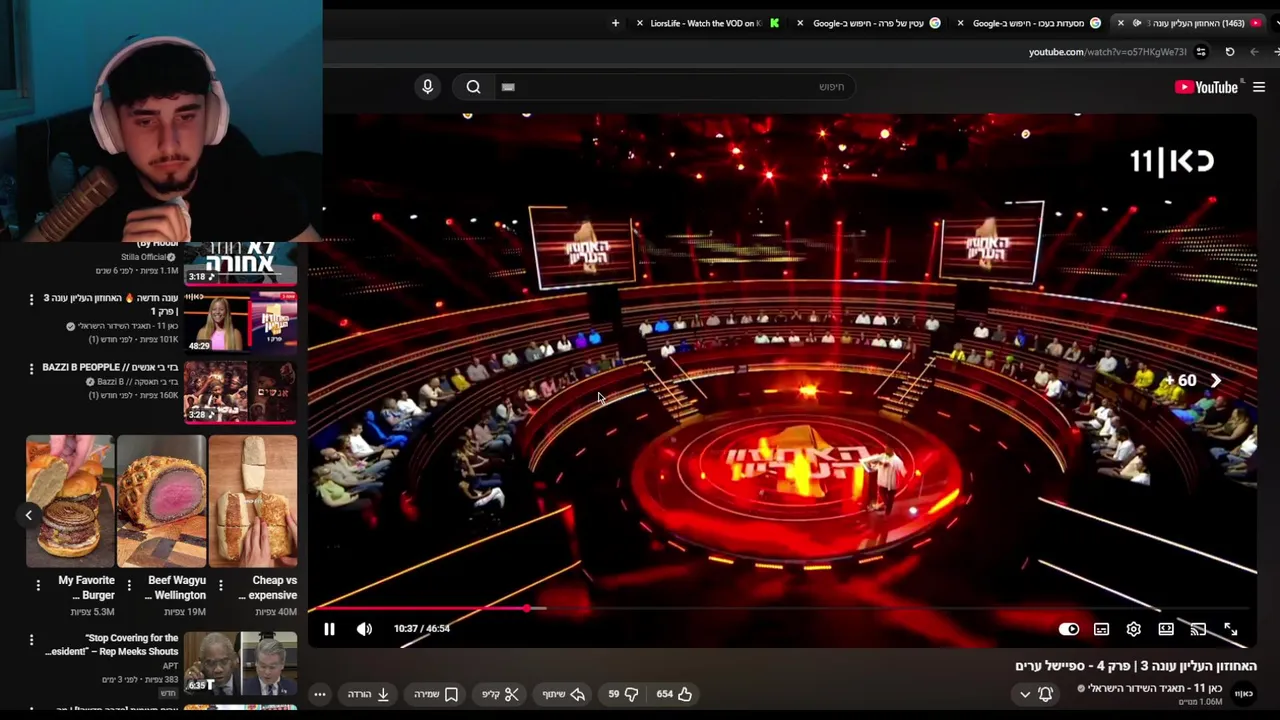Close the עטין של פרה Google tab
Screen dimensions: 1280x720
click(x=800, y=23)
